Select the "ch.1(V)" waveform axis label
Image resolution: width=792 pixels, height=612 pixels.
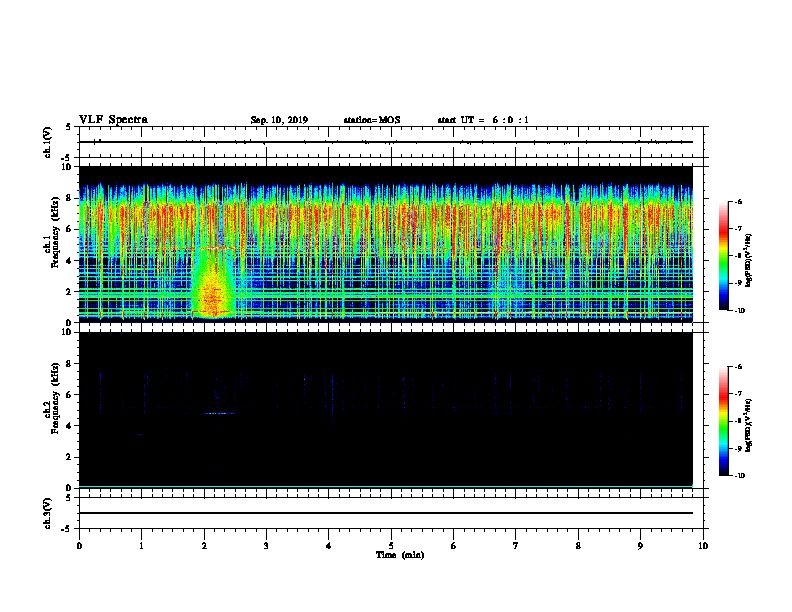(48, 142)
